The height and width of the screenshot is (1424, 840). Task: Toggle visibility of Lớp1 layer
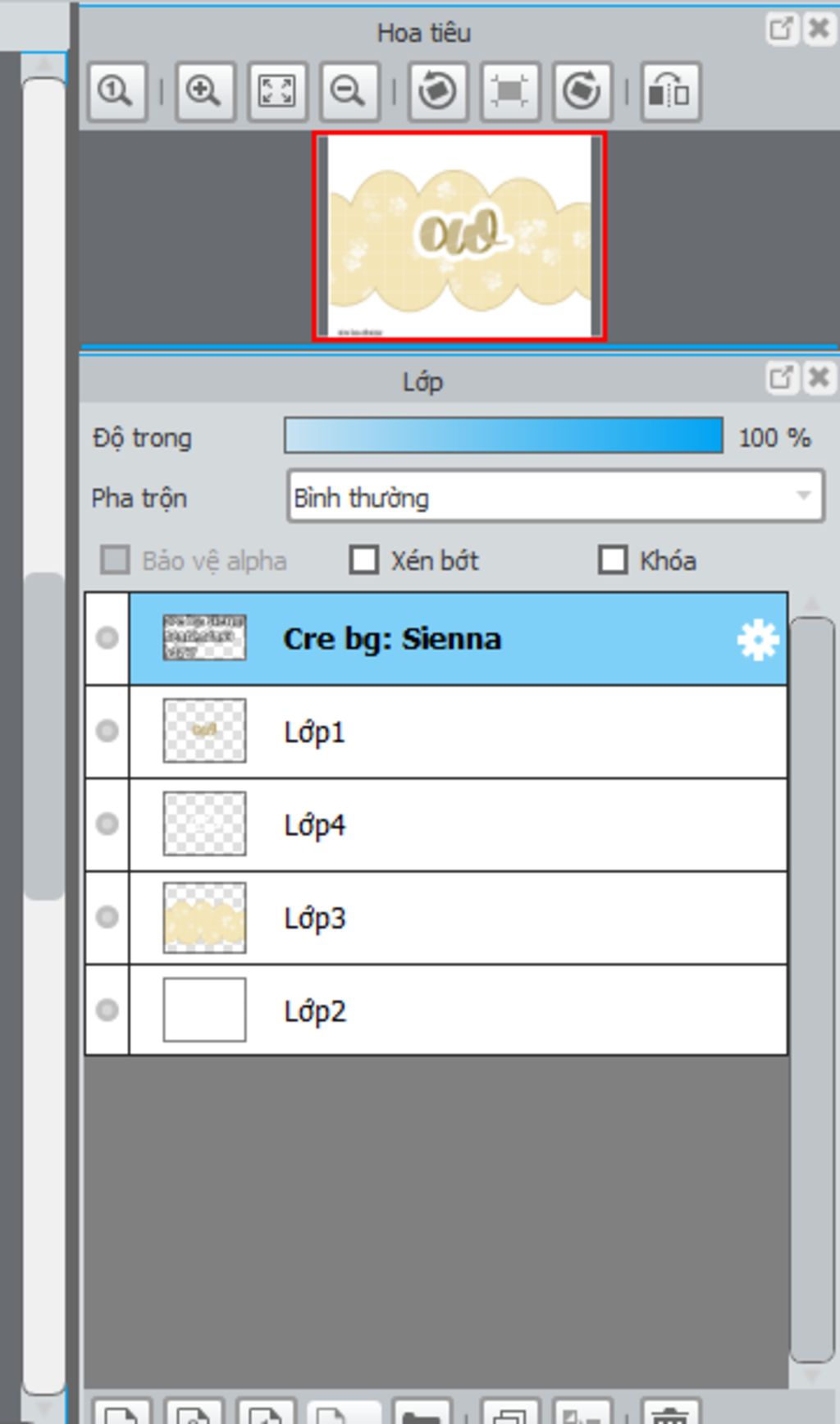point(107,731)
